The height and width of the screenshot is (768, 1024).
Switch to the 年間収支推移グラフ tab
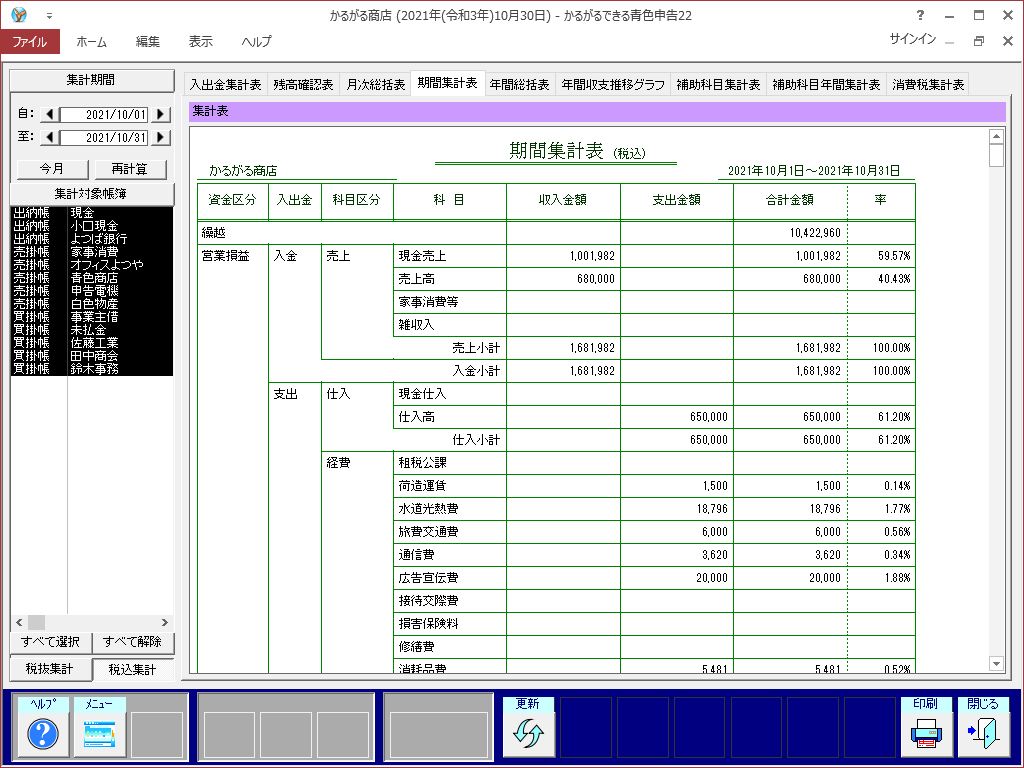pos(613,85)
